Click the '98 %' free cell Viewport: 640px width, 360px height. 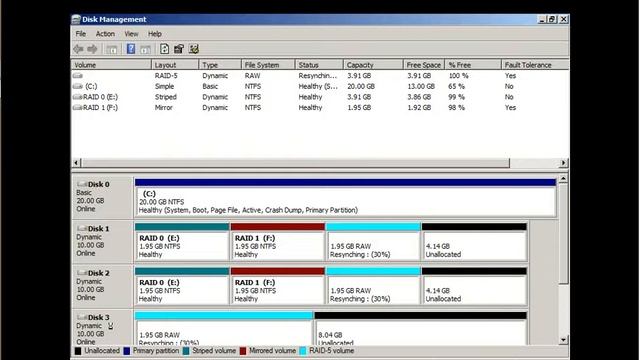click(456, 108)
